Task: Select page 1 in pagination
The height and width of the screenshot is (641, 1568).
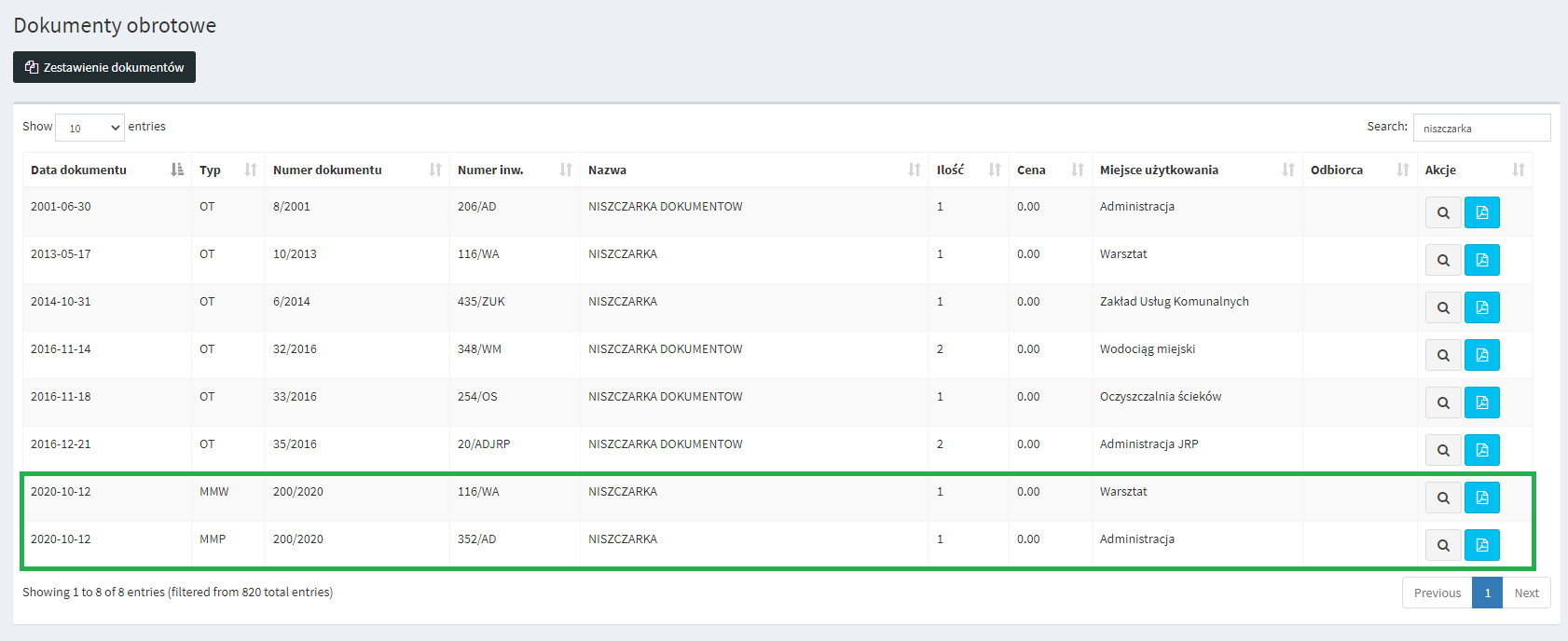Action: pyautogui.click(x=1487, y=593)
